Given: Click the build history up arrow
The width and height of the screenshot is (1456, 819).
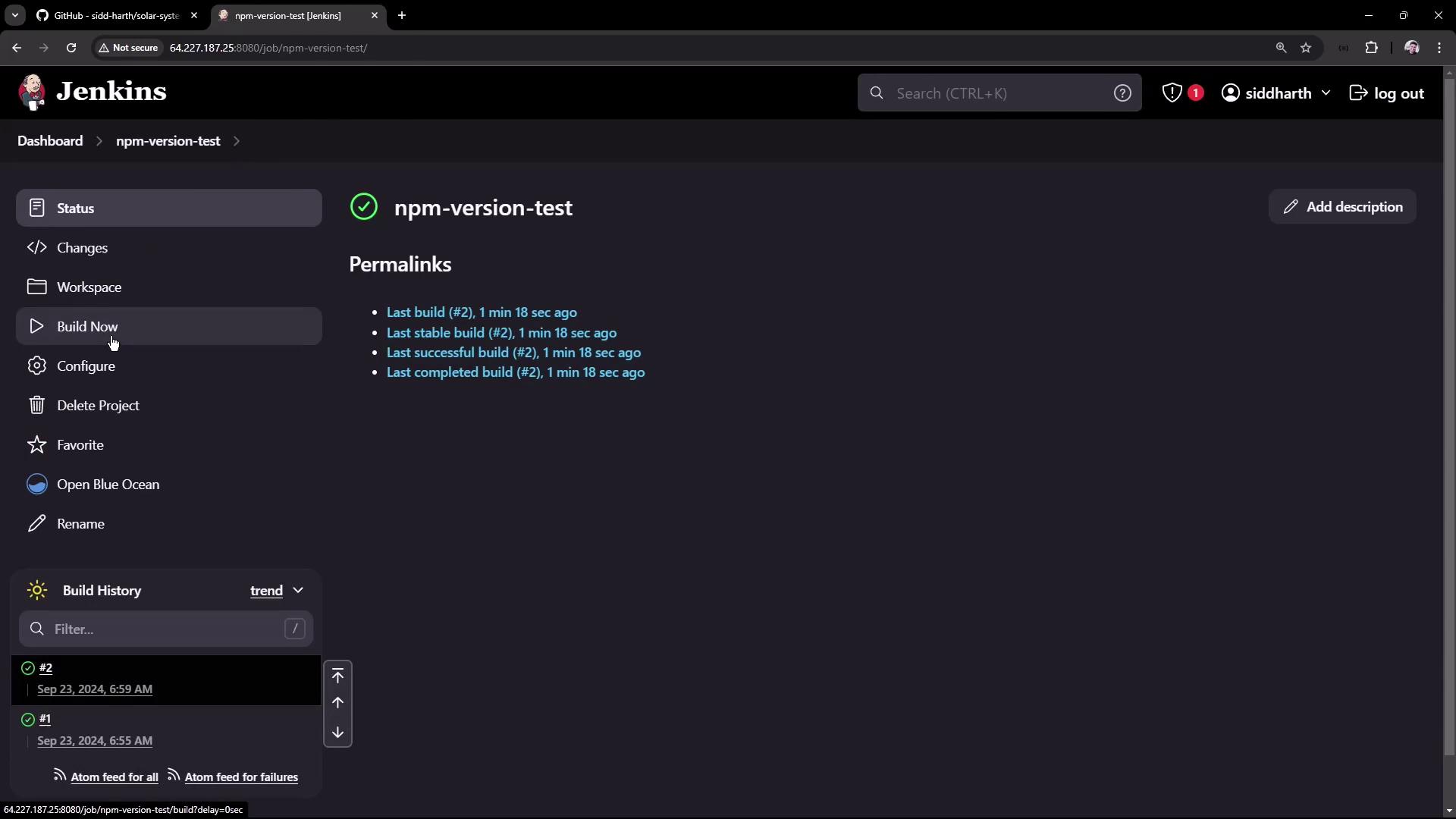Looking at the screenshot, I should (337, 703).
